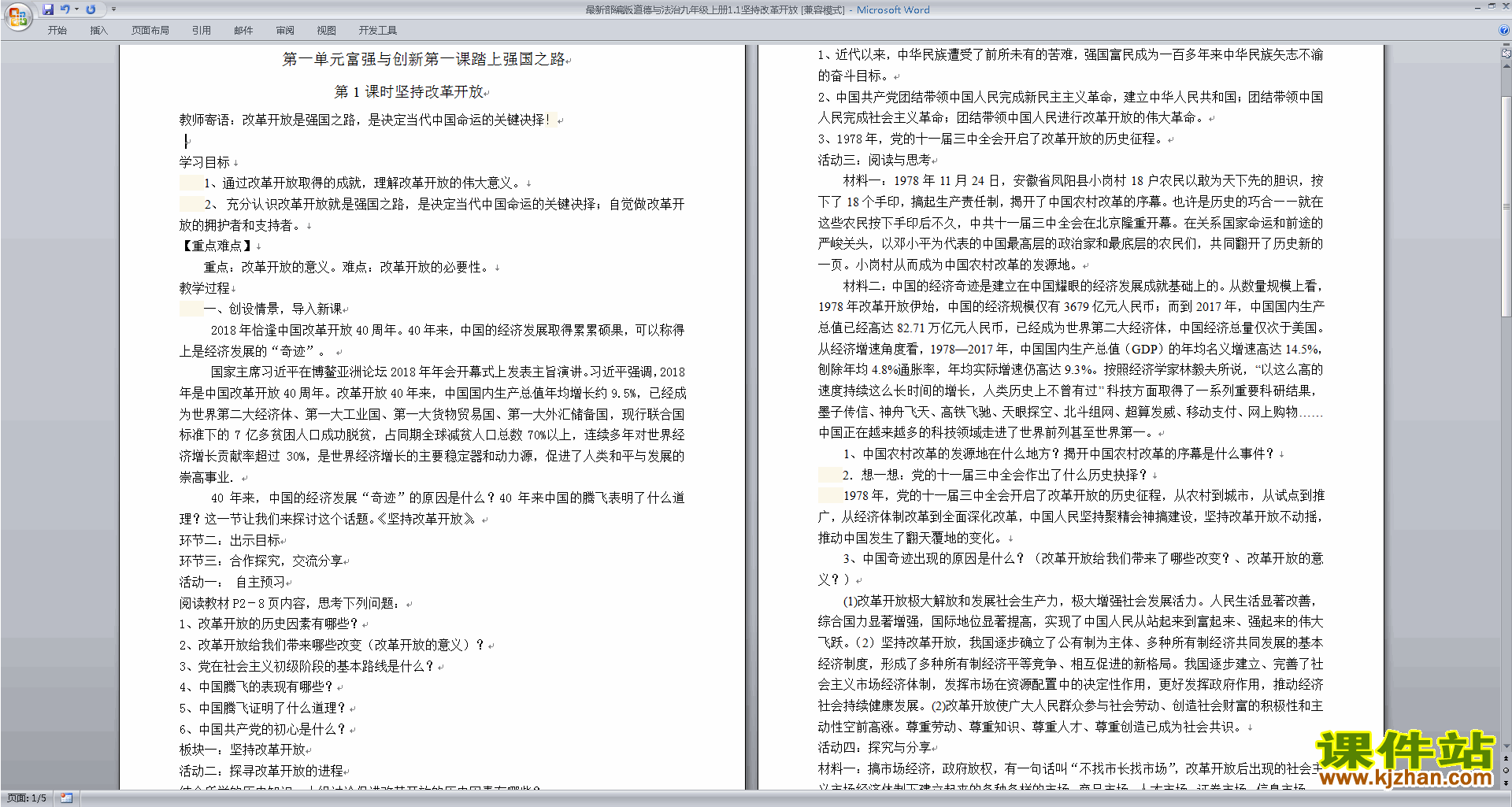Click the subtitle 第1课时坚持改革开放
1512x807 pixels.
409,92
